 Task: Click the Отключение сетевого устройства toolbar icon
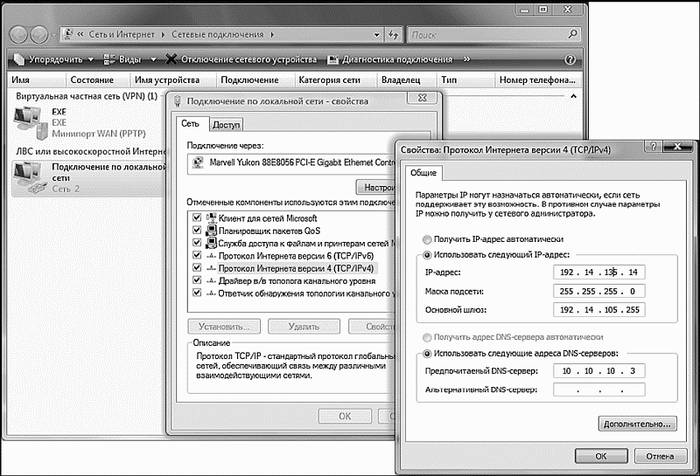(172, 60)
